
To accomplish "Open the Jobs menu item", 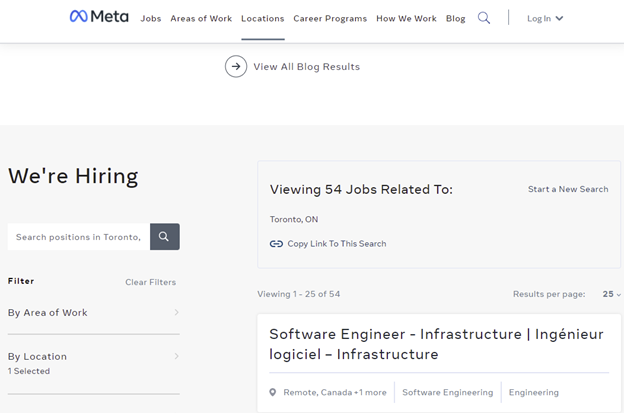I will [151, 18].
